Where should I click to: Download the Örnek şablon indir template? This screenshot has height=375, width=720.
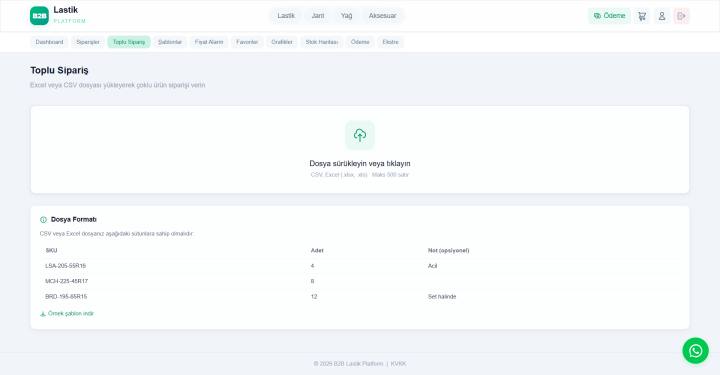pyautogui.click(x=67, y=314)
